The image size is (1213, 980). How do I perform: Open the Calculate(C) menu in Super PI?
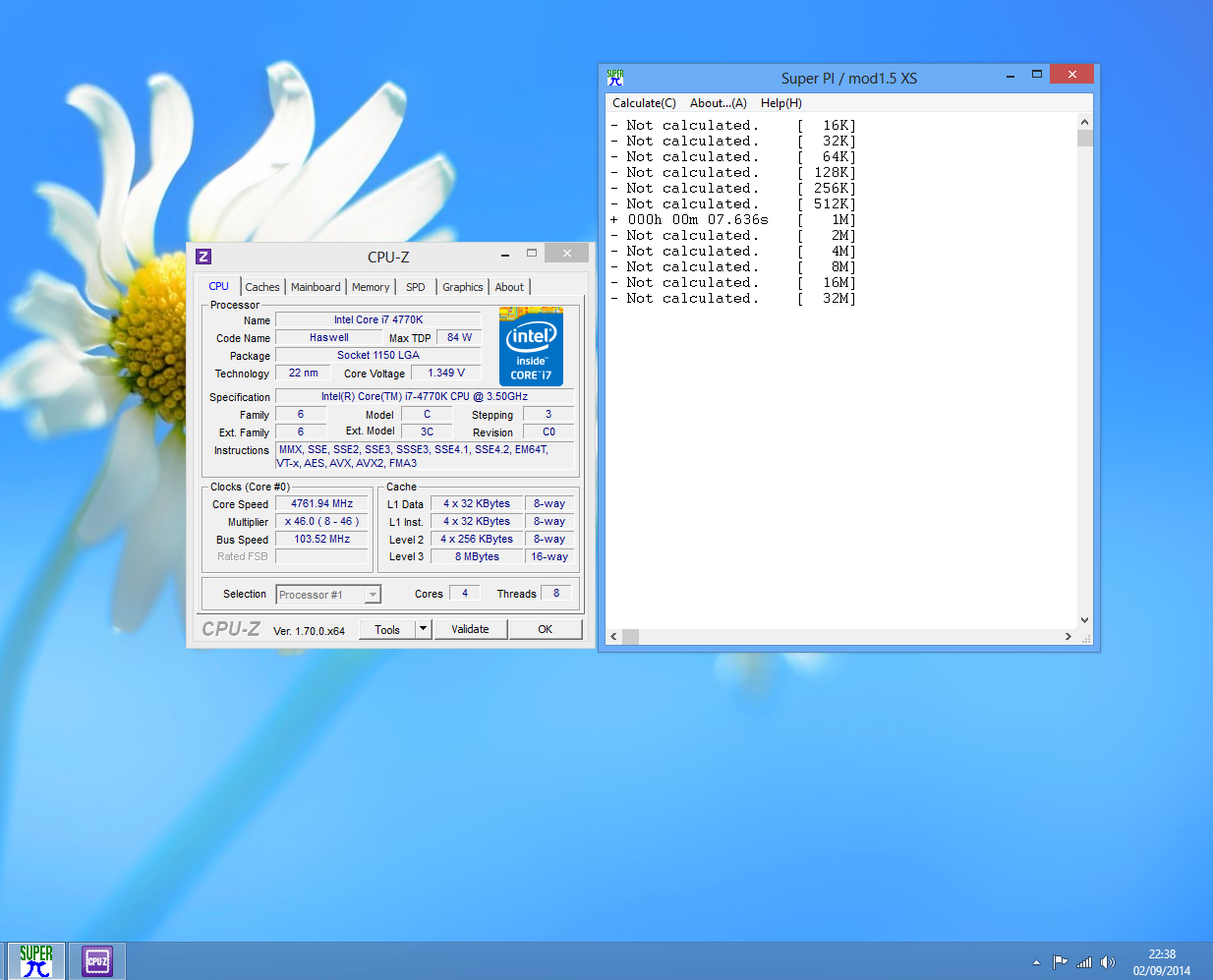[x=644, y=103]
